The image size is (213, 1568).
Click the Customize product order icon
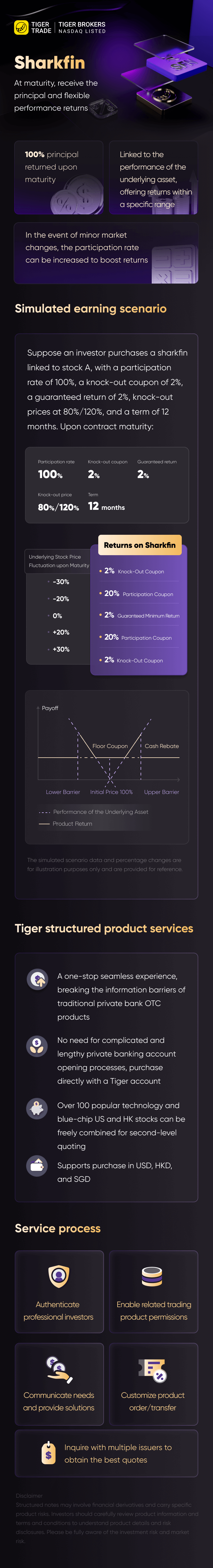pyautogui.click(x=153, y=1370)
